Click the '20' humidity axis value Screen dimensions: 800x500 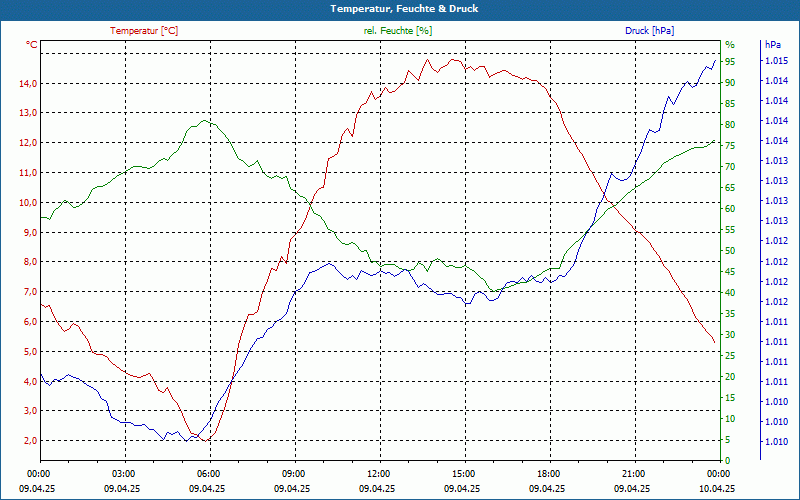[x=730, y=377]
